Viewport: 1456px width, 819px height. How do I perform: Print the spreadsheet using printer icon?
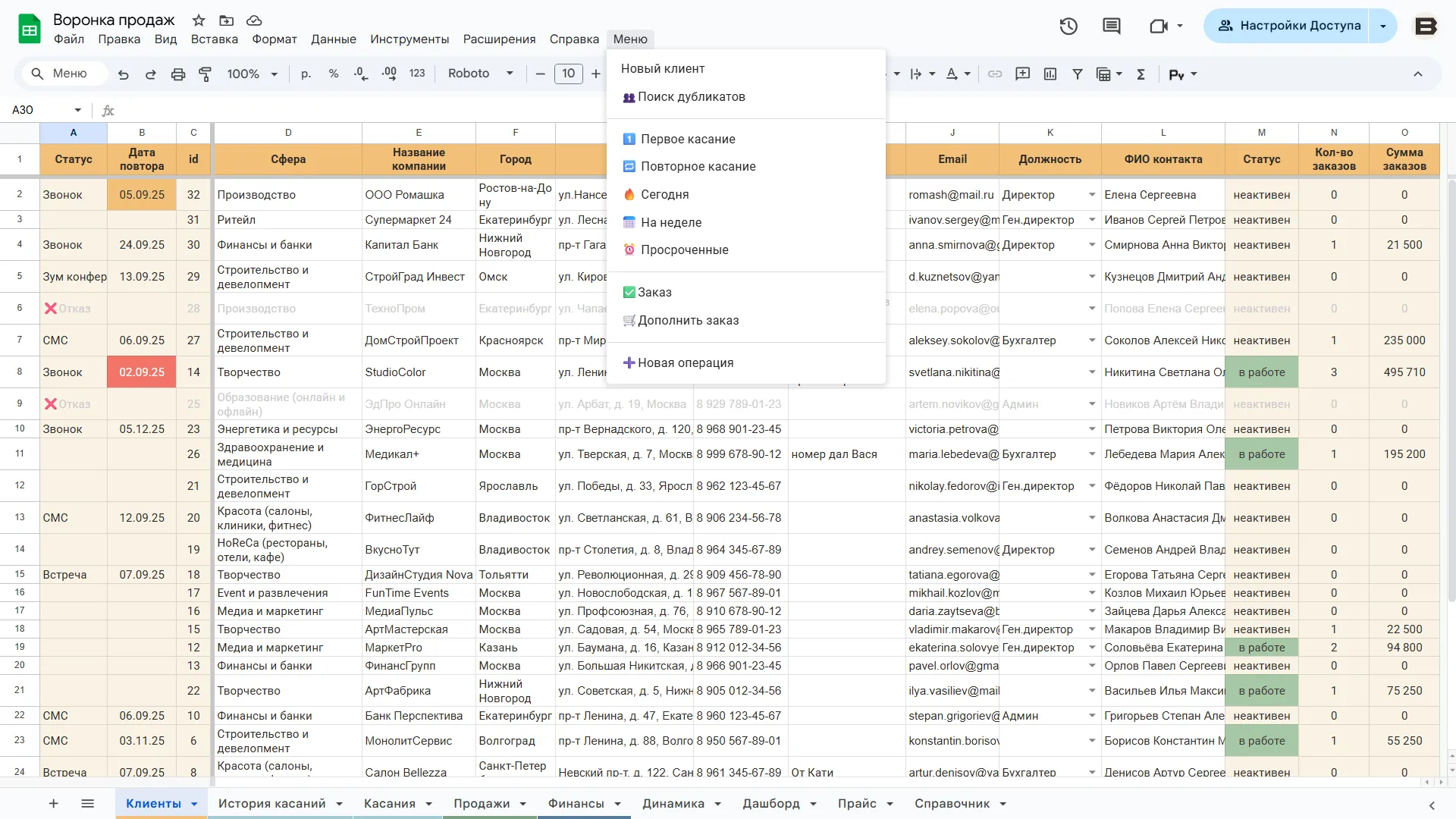coord(178,74)
